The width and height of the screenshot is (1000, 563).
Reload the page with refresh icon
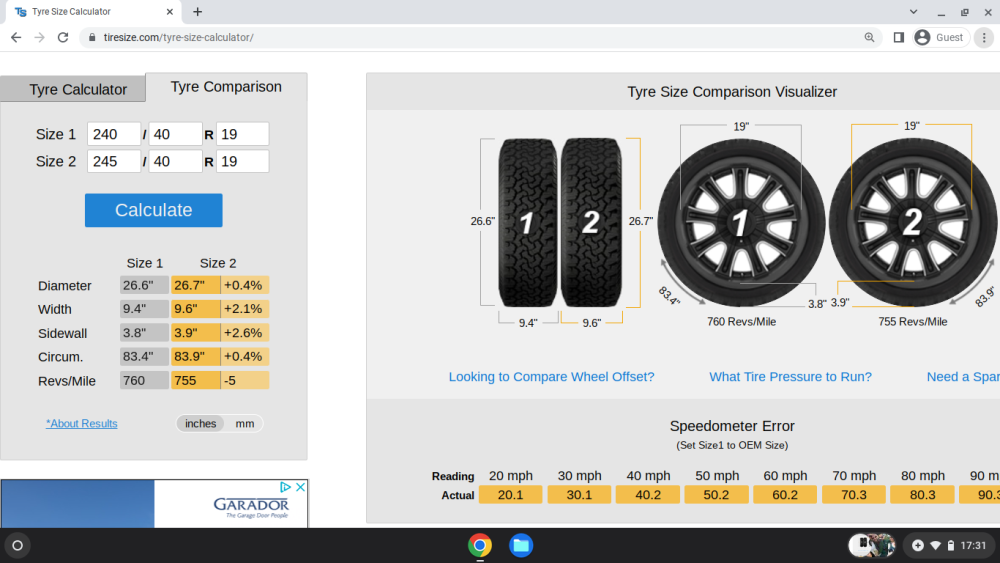point(62,38)
